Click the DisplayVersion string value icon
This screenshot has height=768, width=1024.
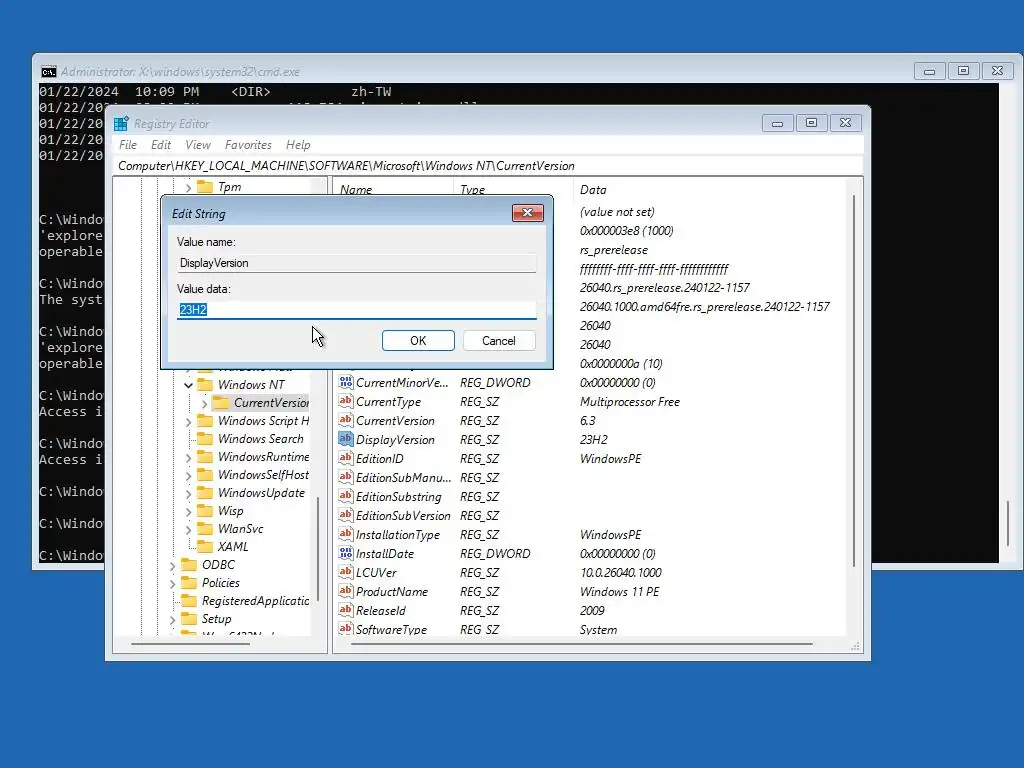point(345,439)
